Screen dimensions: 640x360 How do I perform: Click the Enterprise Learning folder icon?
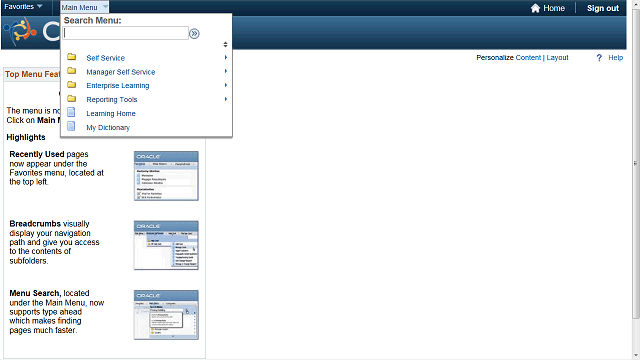pos(72,84)
